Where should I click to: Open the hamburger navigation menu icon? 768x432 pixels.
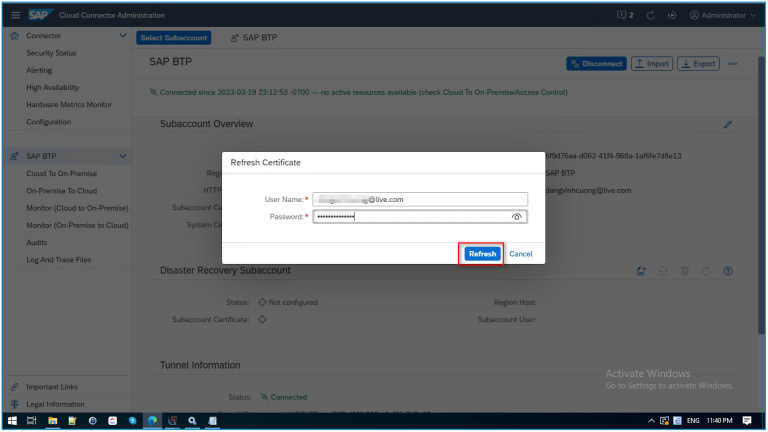[x=15, y=15]
